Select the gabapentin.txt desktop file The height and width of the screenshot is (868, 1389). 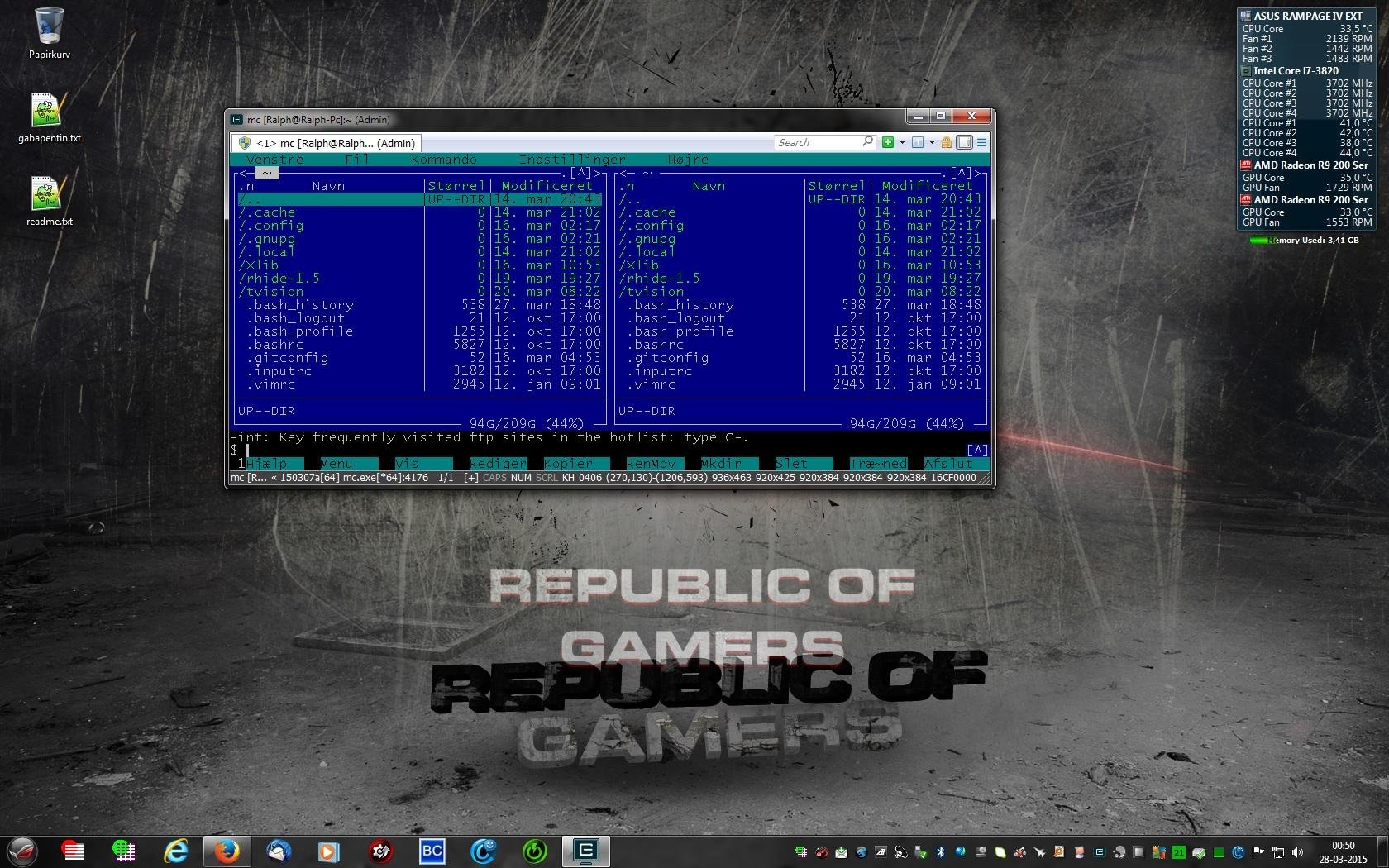[x=50, y=118]
